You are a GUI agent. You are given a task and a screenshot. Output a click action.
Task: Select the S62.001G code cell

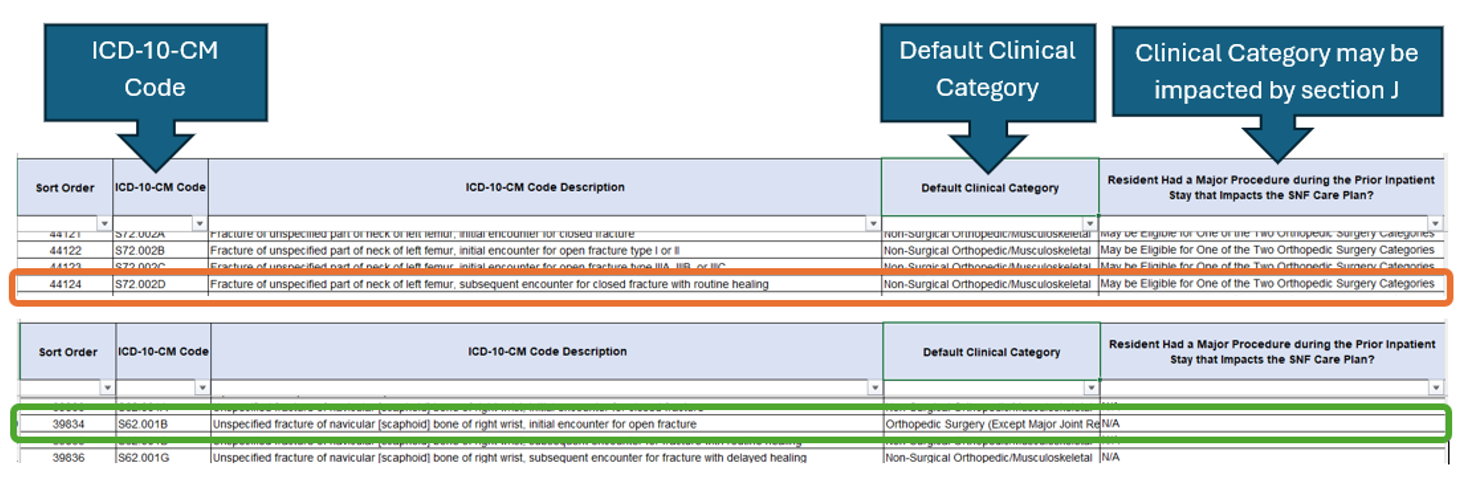143,458
